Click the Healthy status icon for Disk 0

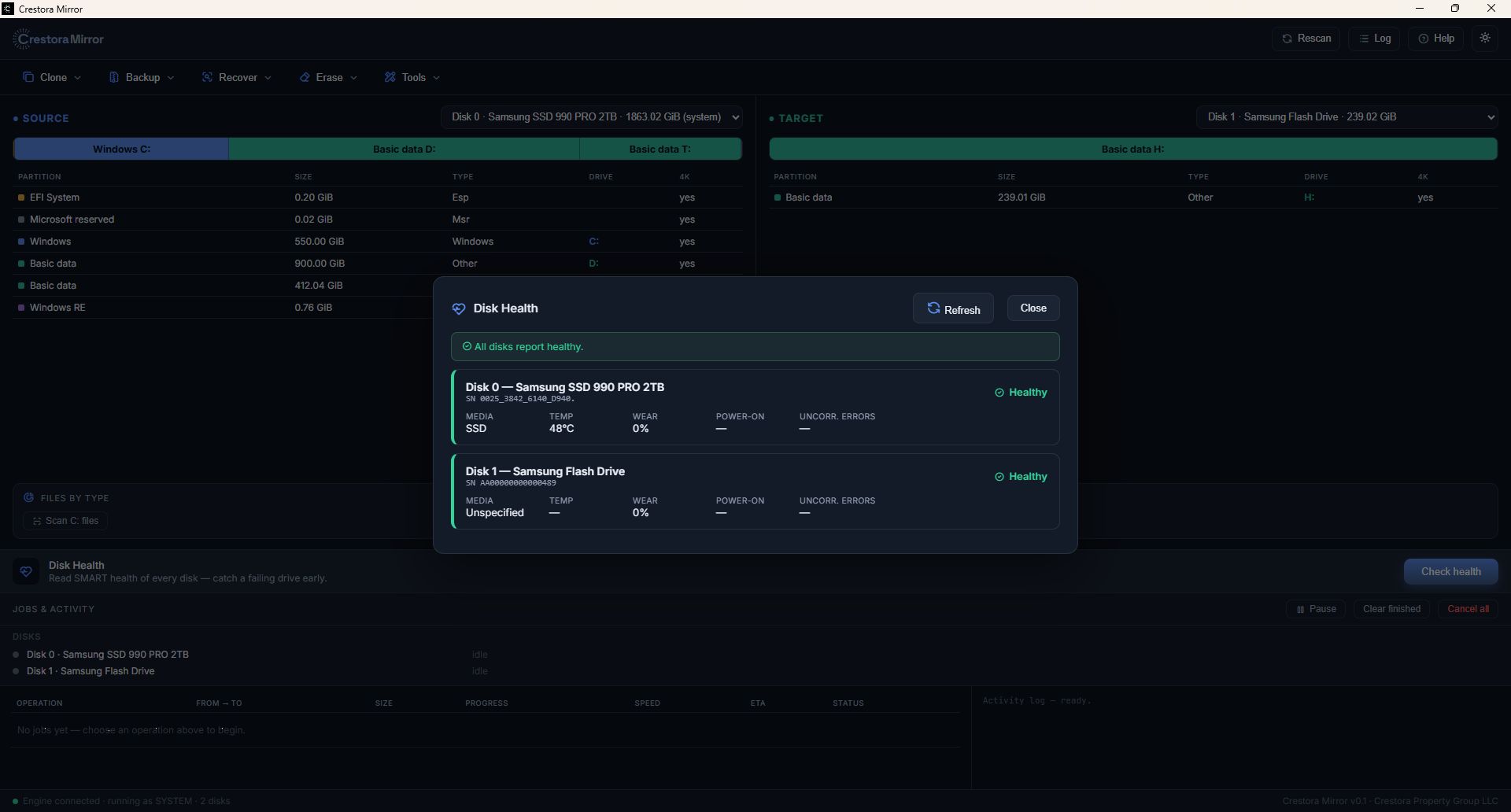click(x=999, y=393)
